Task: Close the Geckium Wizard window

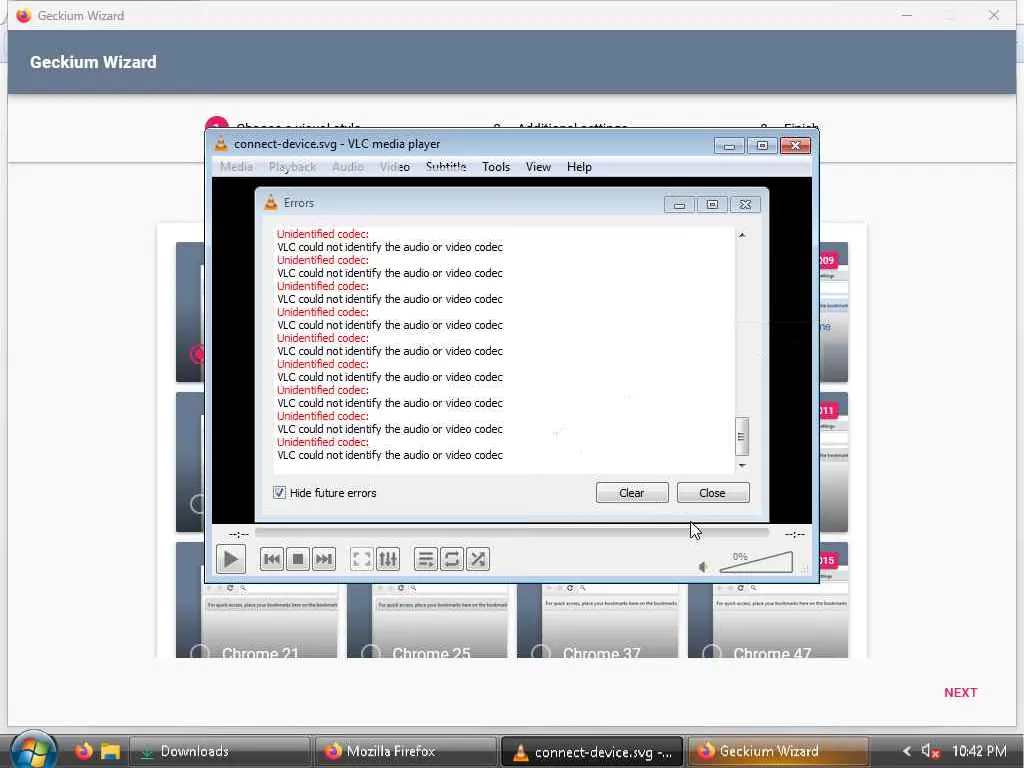Action: pos(994,15)
